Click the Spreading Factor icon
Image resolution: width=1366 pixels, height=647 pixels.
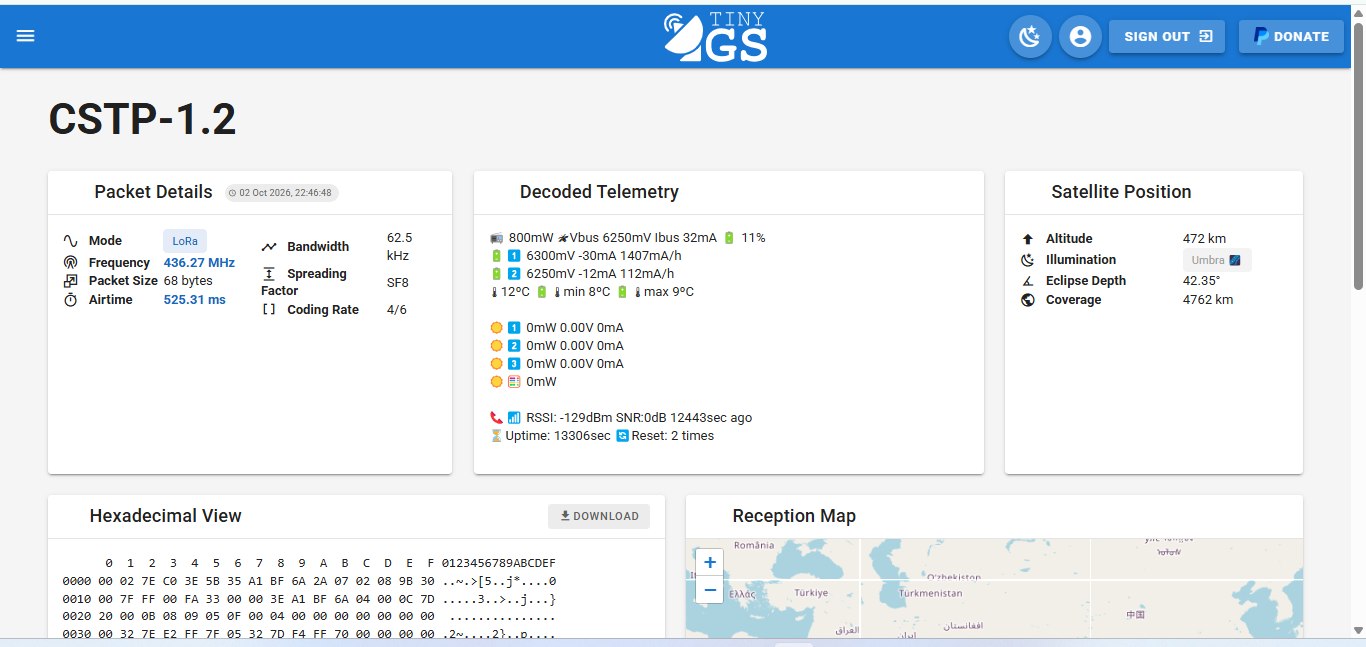[x=269, y=274]
